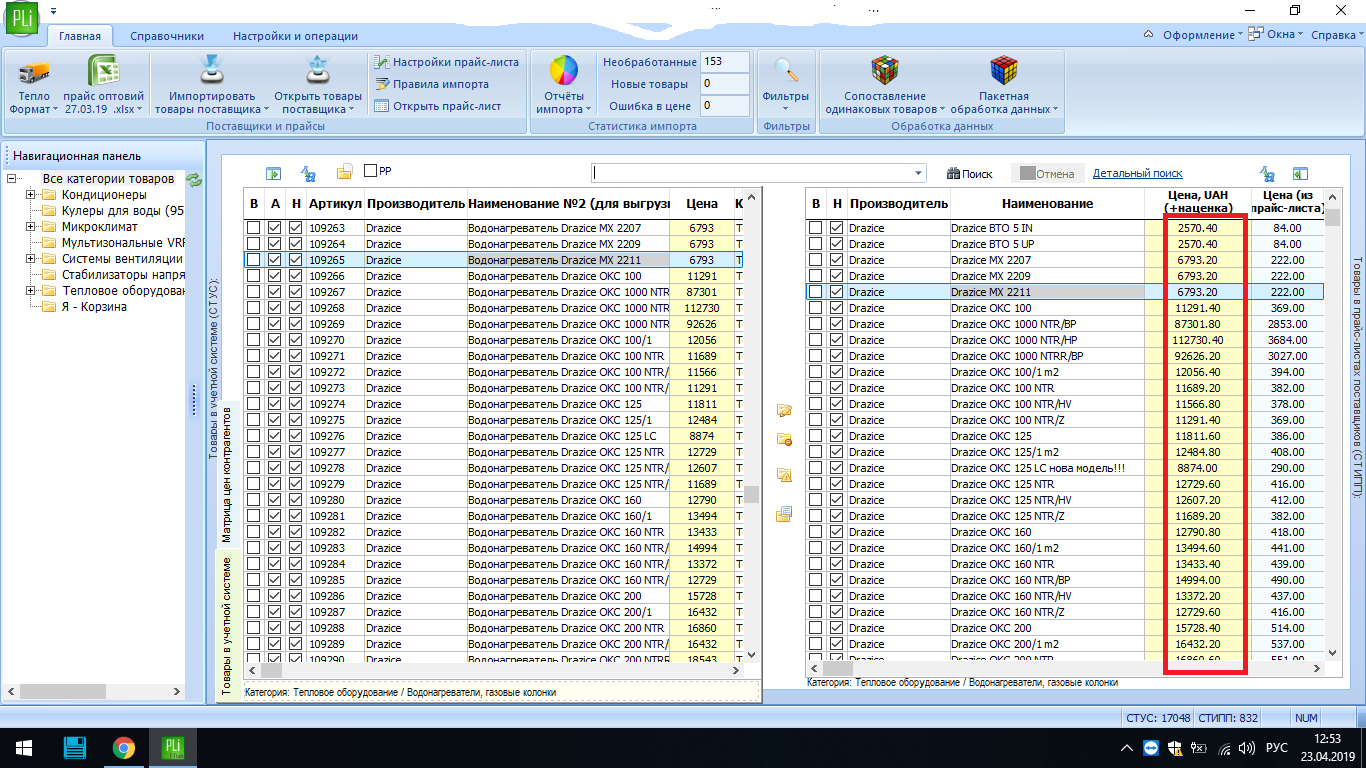Viewport: 1366px width, 768px height.
Task: Refresh the navigation panel category tree
Action: [x=194, y=180]
